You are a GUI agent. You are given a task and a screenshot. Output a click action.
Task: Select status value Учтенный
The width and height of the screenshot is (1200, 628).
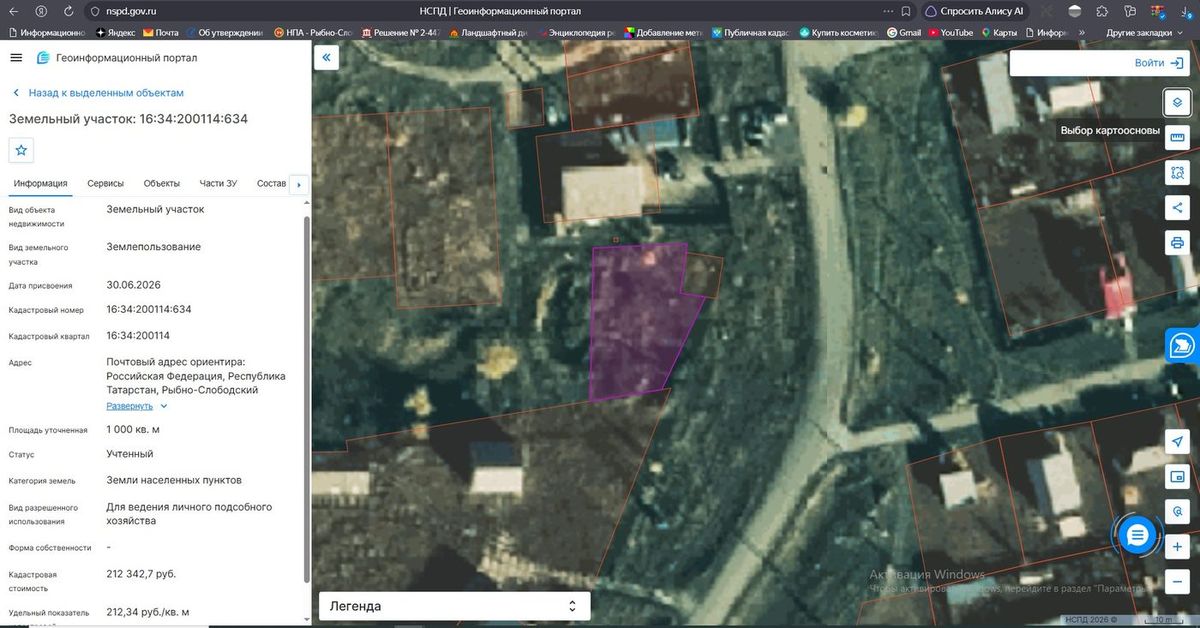[130, 454]
